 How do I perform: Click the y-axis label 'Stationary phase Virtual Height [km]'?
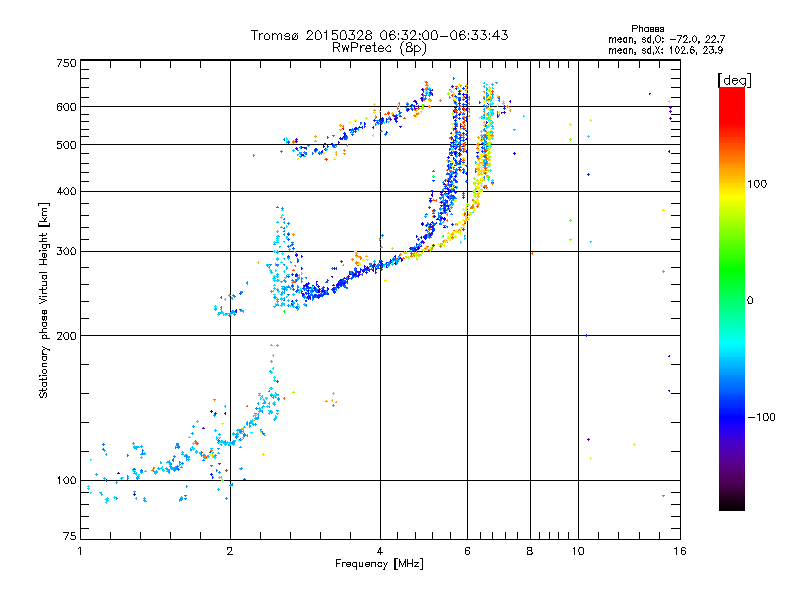click(x=44, y=300)
